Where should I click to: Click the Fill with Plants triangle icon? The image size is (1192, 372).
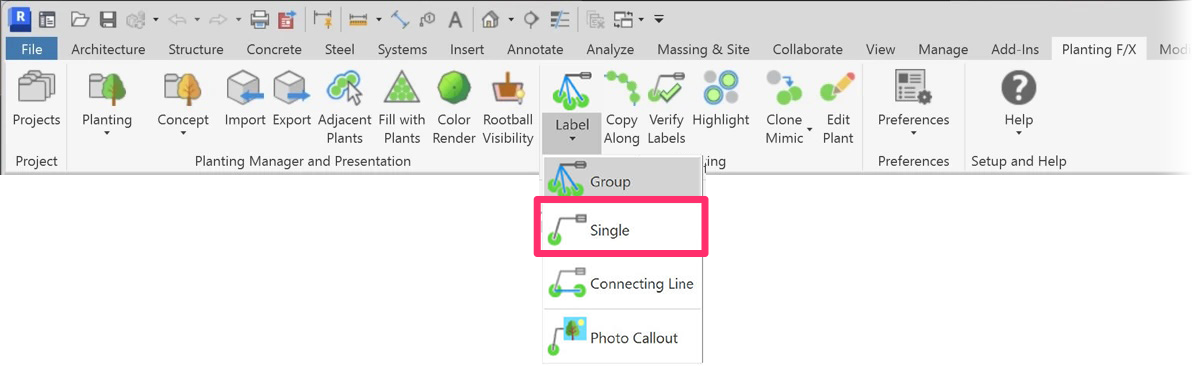401,87
